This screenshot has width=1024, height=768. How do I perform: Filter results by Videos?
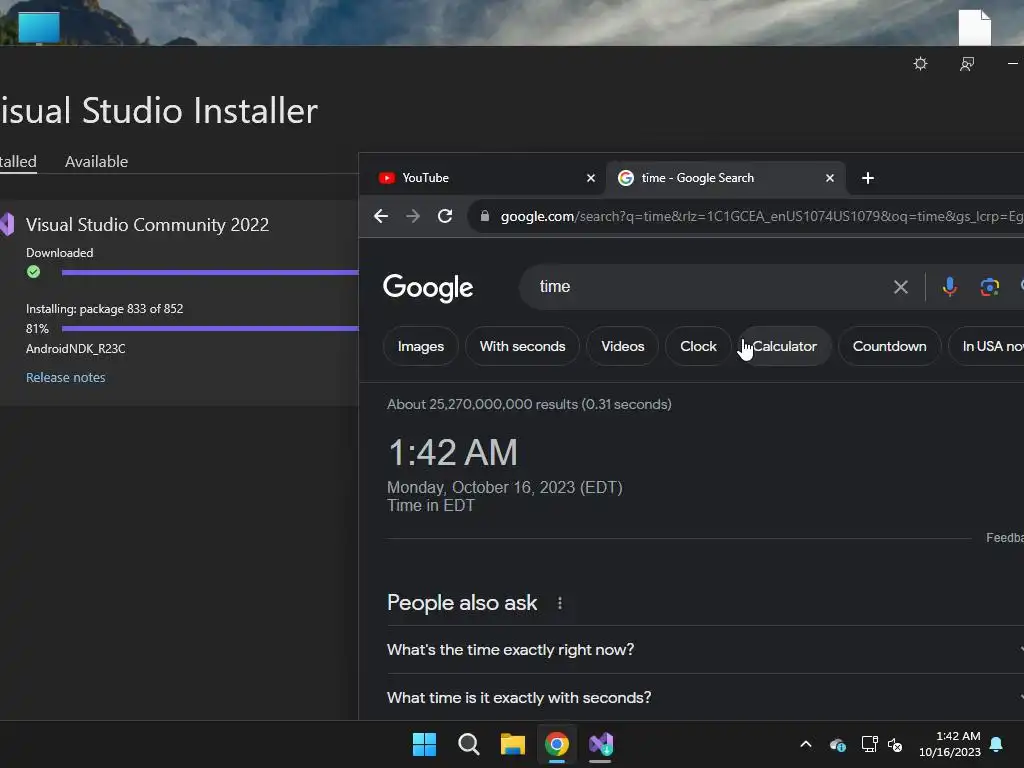[x=622, y=346]
